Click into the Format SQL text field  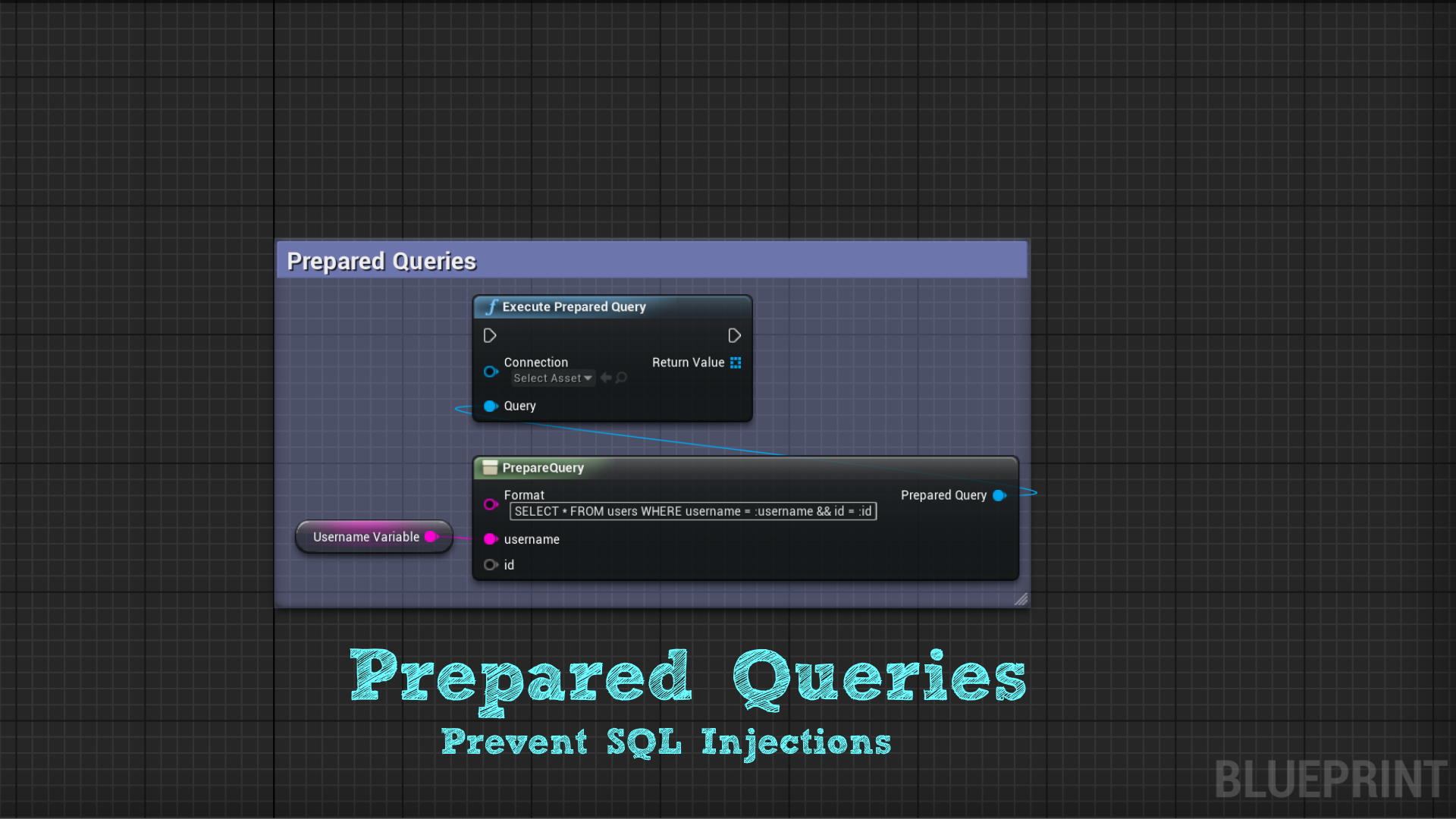692,511
